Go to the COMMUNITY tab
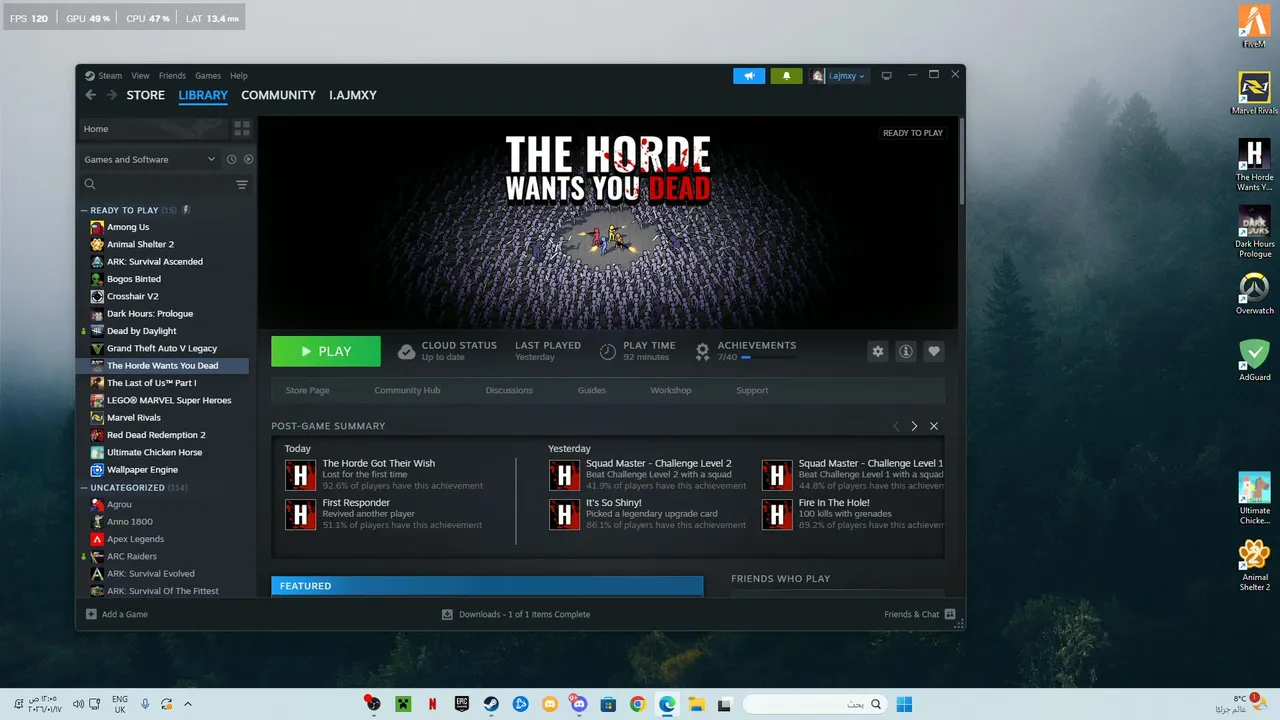Screen dimensions: 1280x720 [278, 95]
